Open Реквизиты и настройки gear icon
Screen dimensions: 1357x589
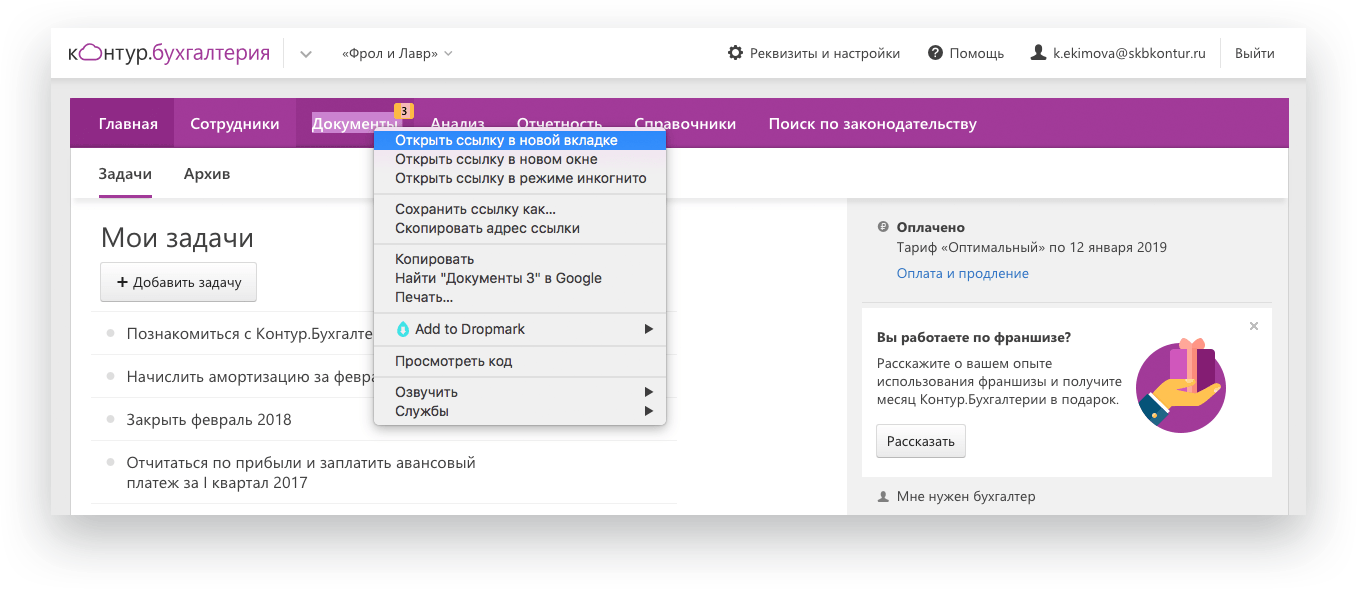click(735, 53)
